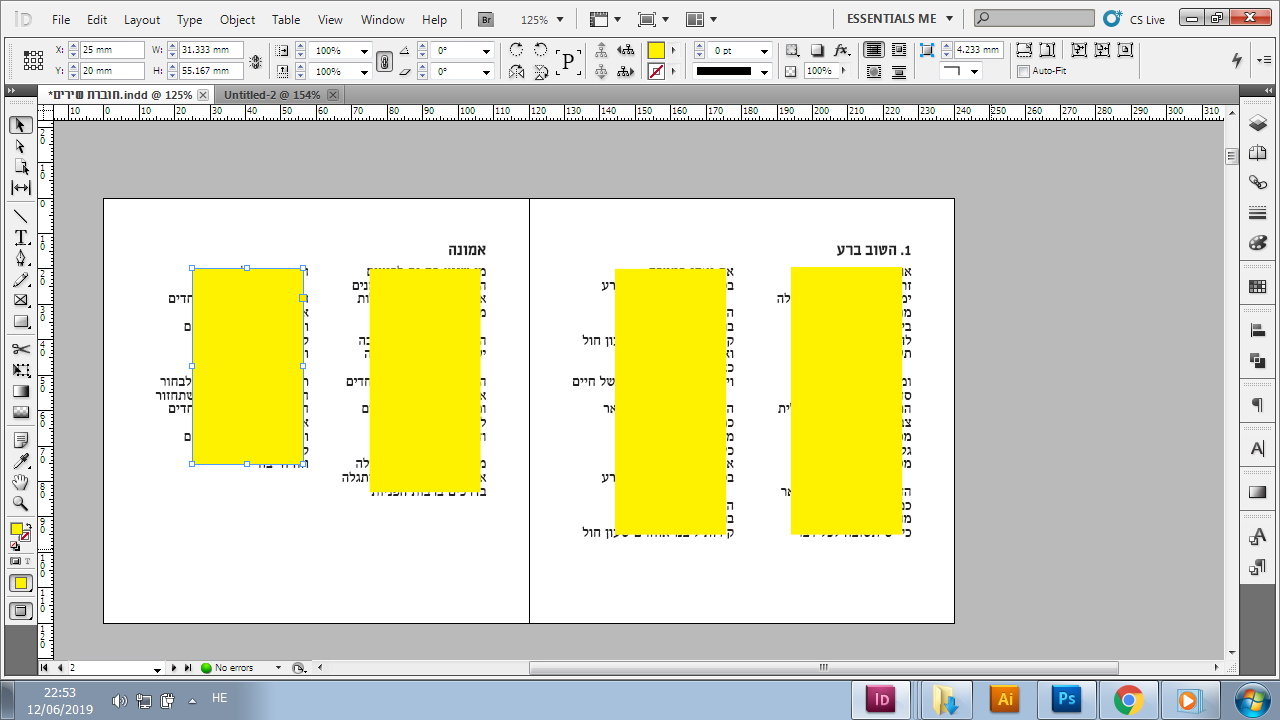The width and height of the screenshot is (1280, 720).
Task: Open the corner shape dropdown
Action: point(975,72)
